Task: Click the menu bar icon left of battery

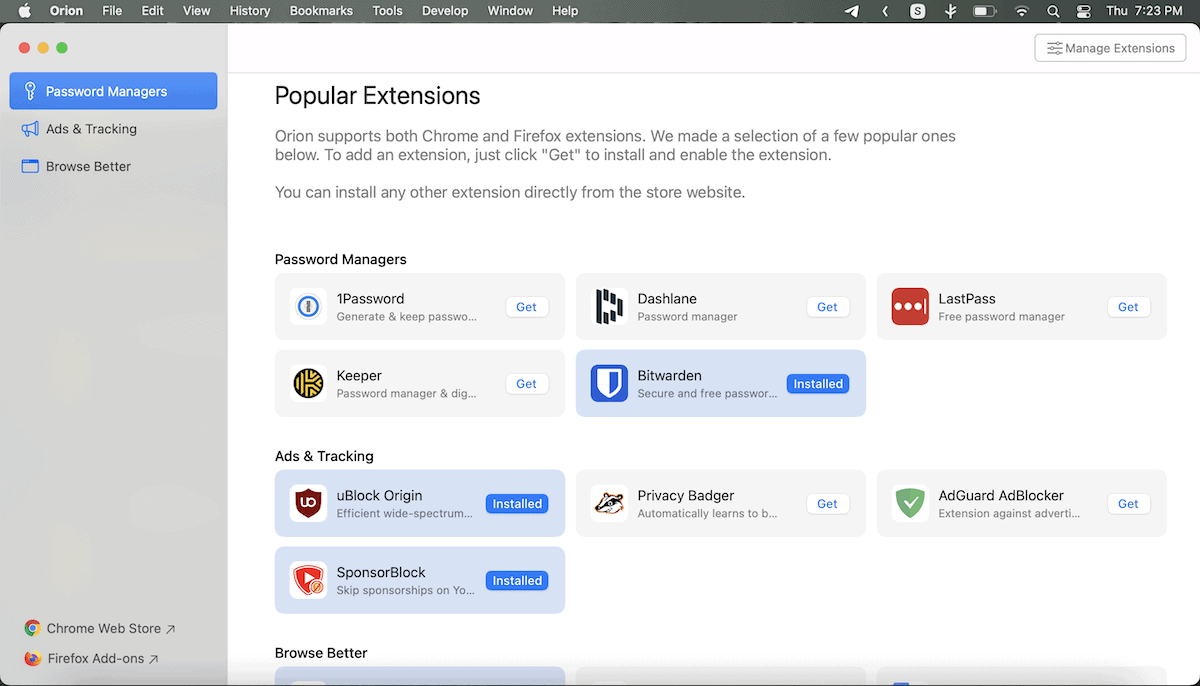Action: (950, 11)
